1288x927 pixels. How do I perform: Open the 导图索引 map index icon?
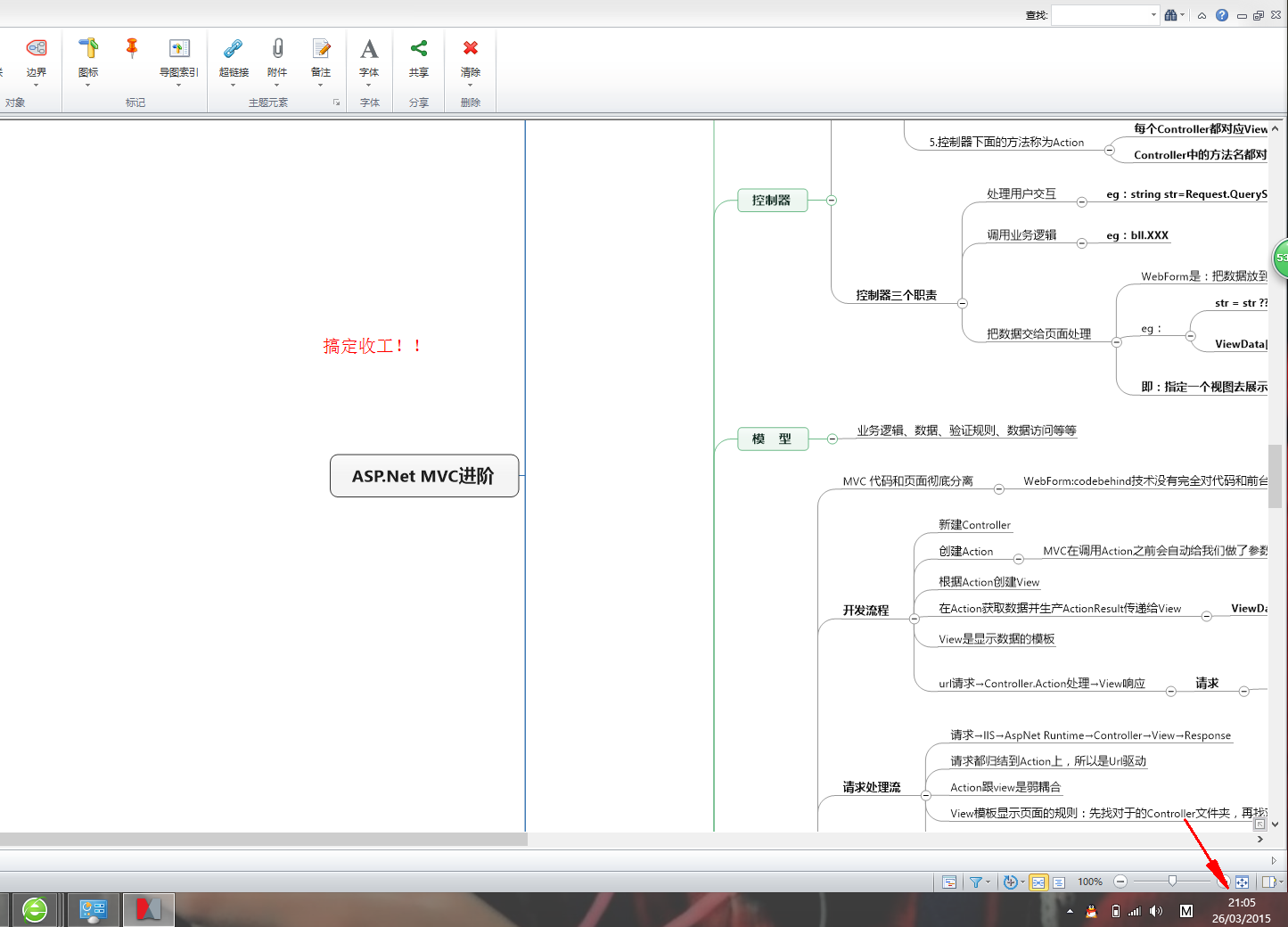(179, 48)
